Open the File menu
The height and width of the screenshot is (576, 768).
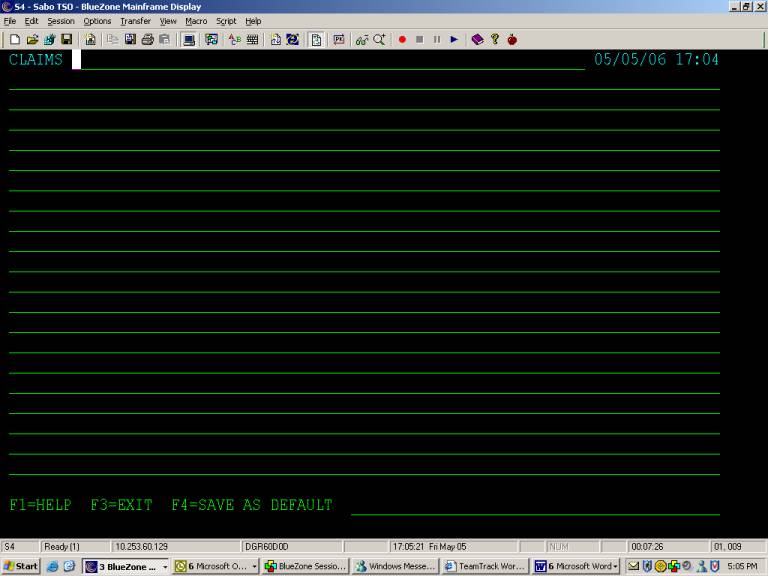(10, 21)
